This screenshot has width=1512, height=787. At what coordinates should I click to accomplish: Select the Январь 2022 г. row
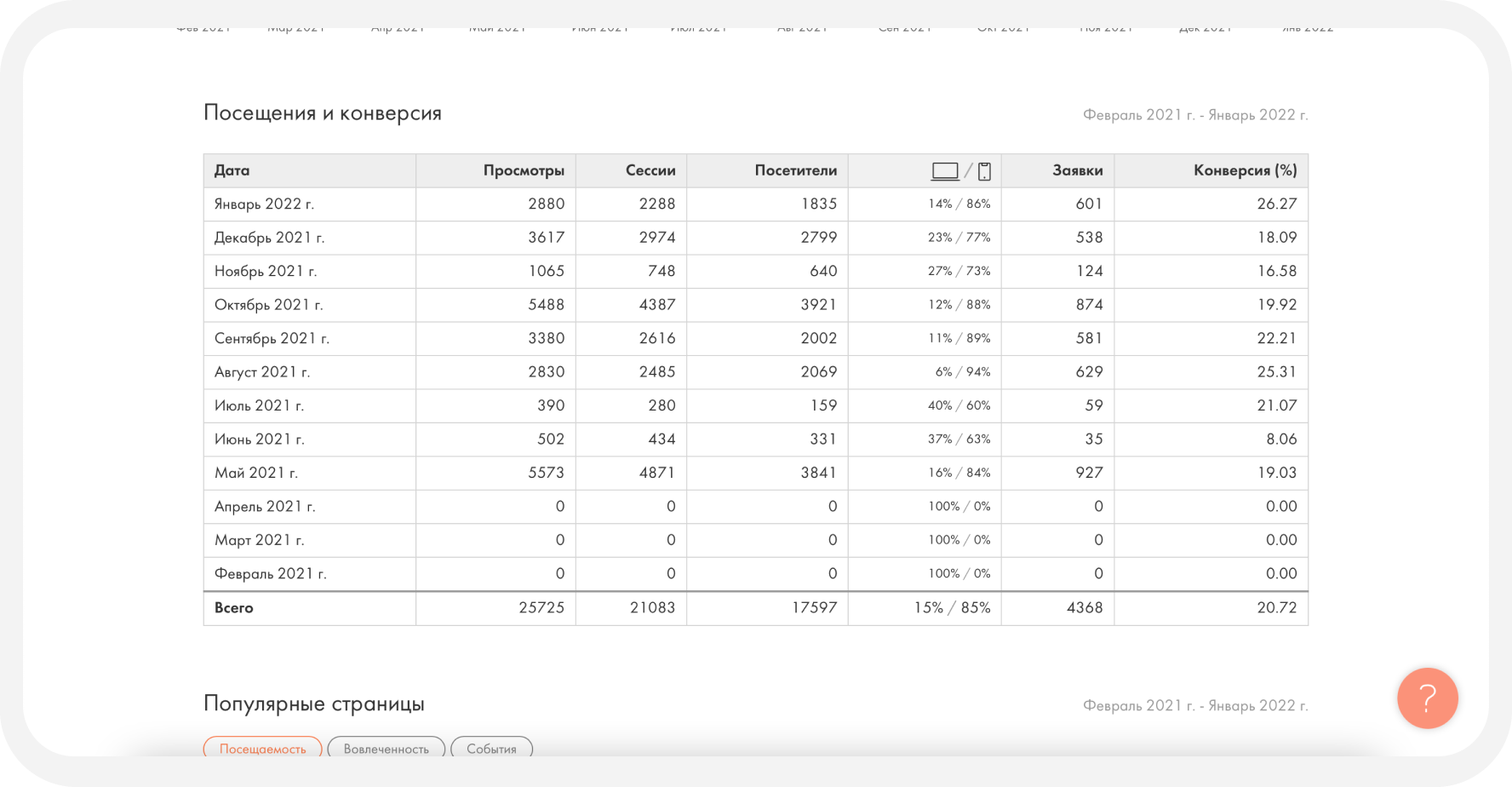[x=264, y=204]
